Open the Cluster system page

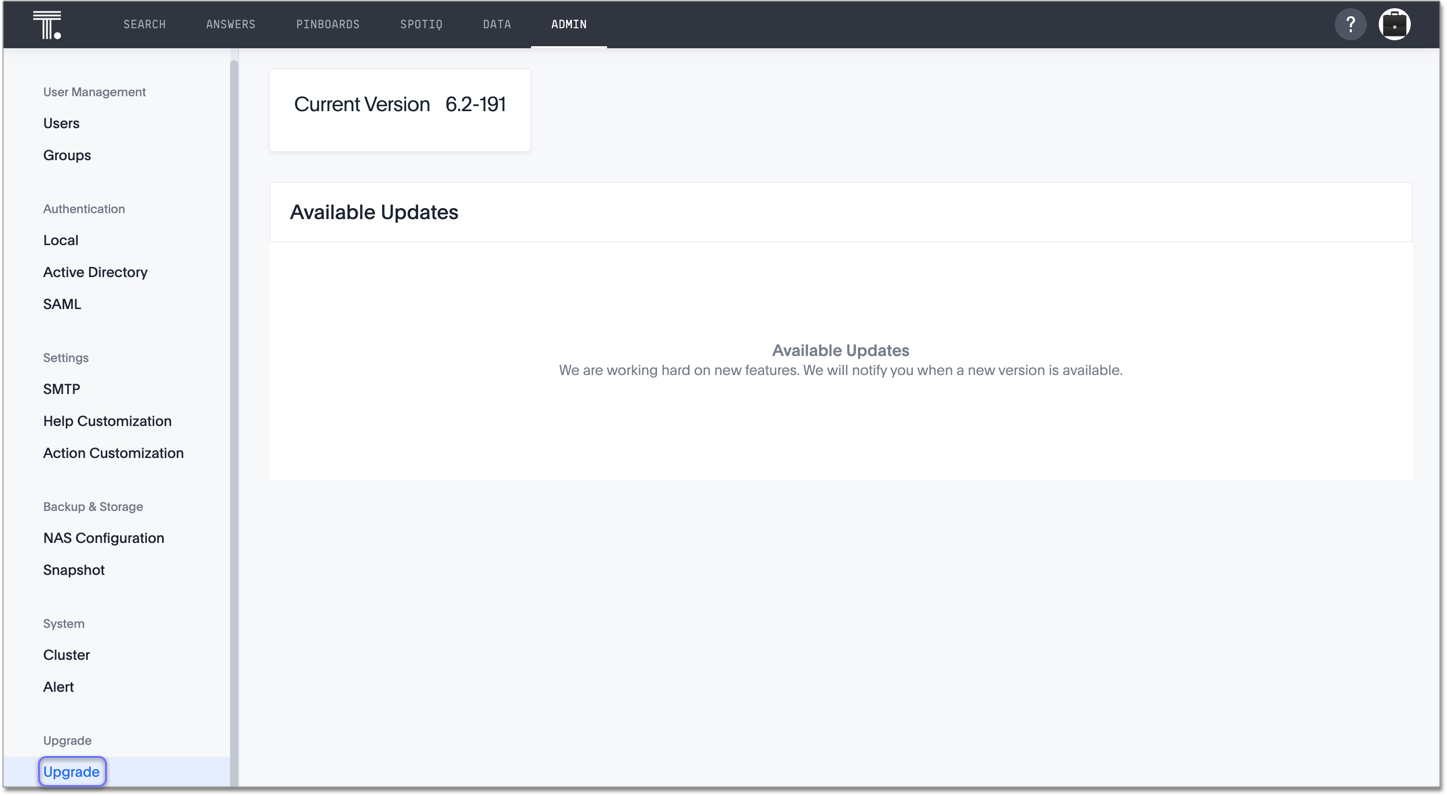66,655
